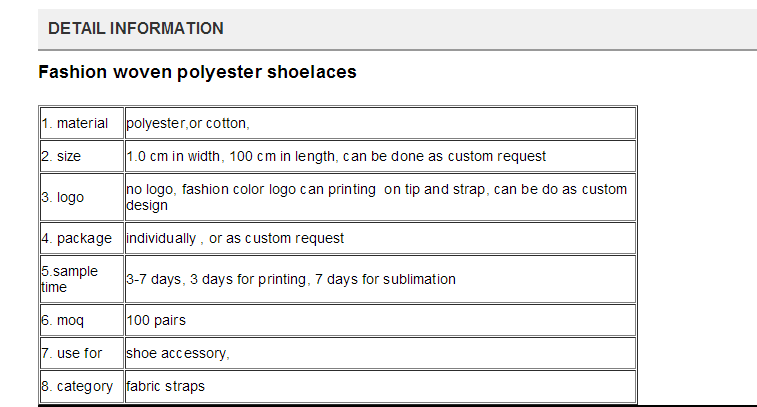Select the Fashion woven polyester shoelaces title
This screenshot has width=757, height=407.
tap(197, 72)
